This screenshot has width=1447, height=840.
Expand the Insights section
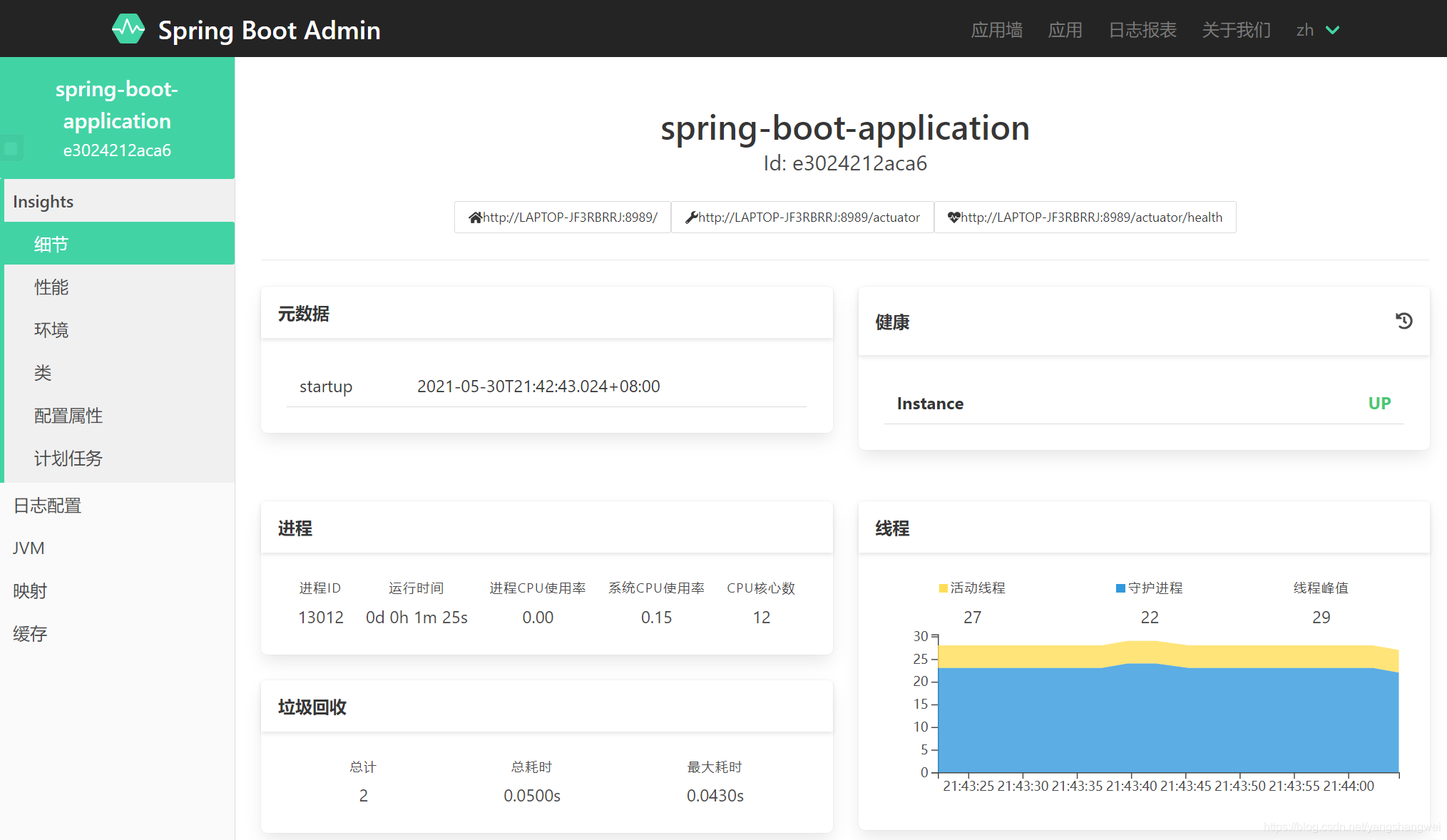pos(43,201)
